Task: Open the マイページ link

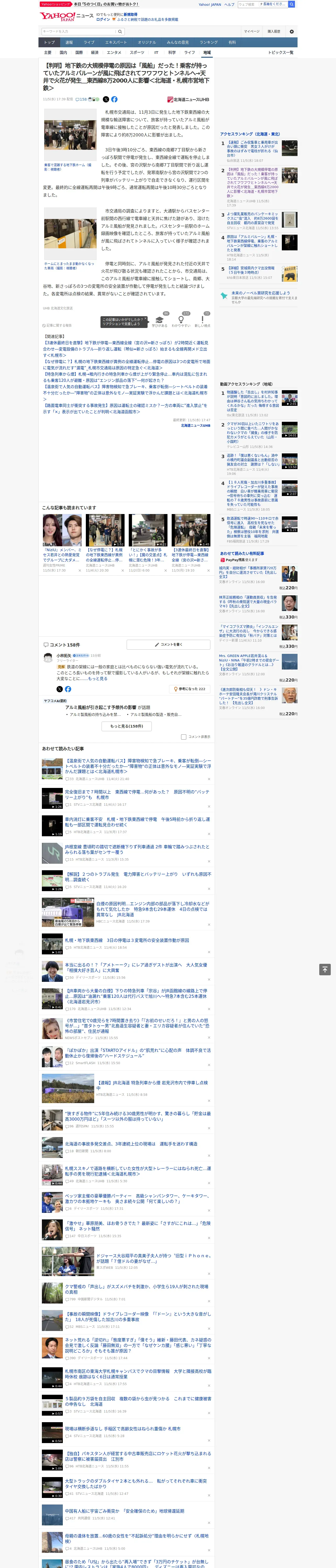Action: pos(251,32)
